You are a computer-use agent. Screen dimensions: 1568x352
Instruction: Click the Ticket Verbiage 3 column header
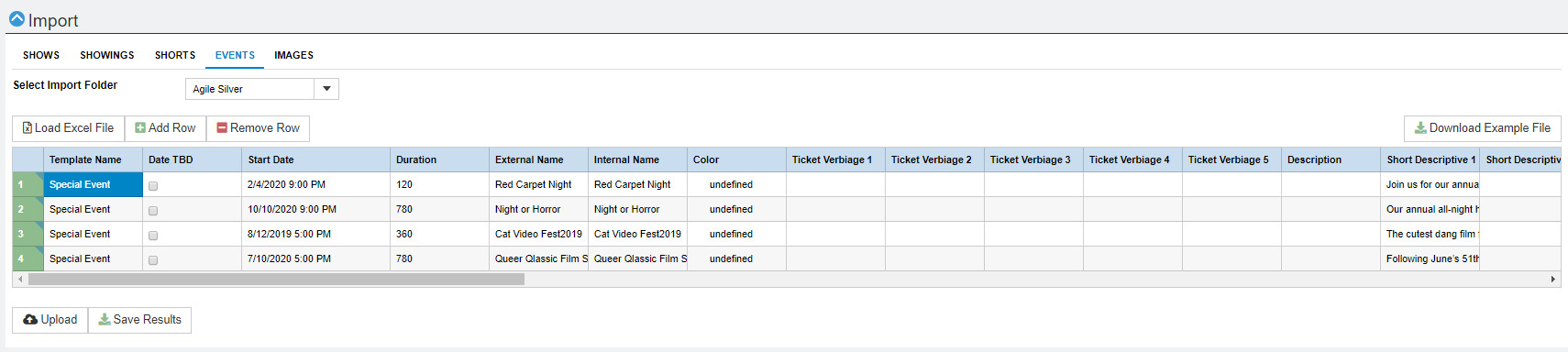click(1033, 159)
